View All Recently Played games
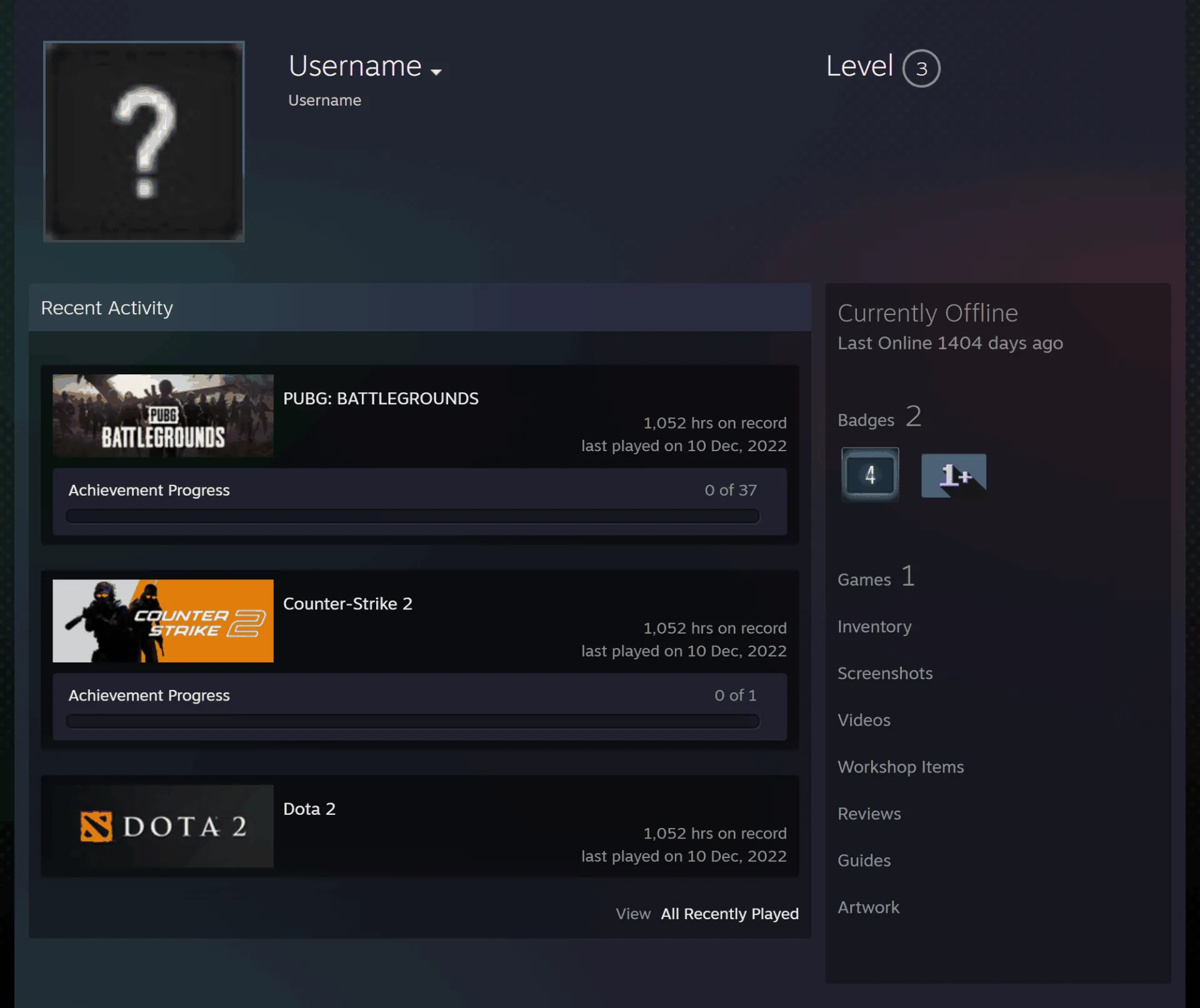The image size is (1200, 1008). click(729, 914)
